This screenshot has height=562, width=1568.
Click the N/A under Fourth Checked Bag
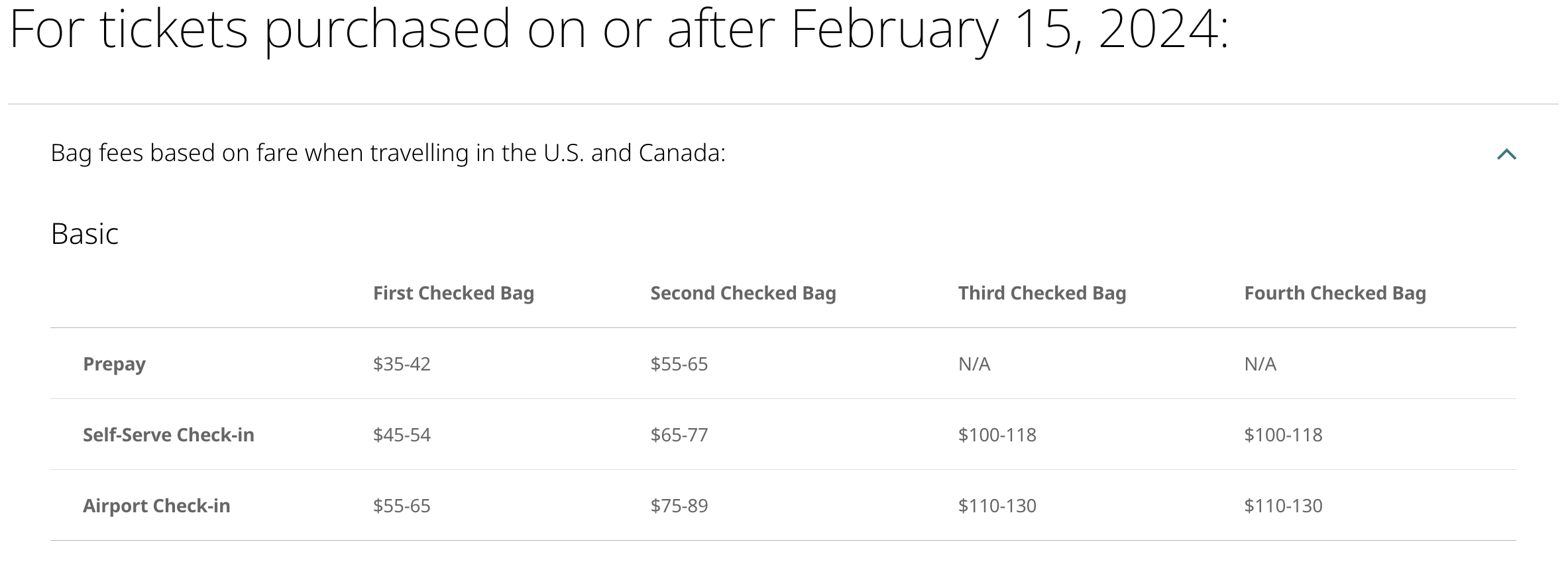(x=1260, y=364)
